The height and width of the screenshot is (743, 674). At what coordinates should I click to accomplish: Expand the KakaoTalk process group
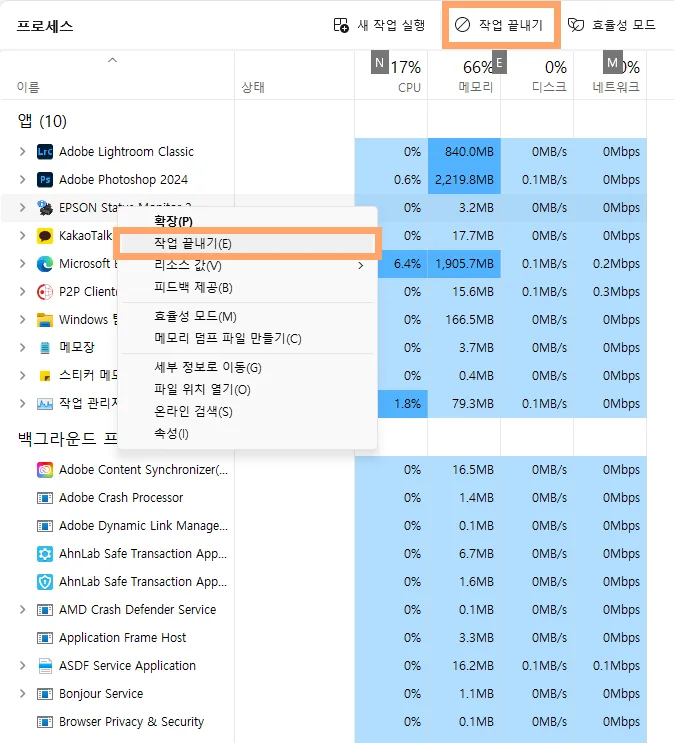point(22,236)
